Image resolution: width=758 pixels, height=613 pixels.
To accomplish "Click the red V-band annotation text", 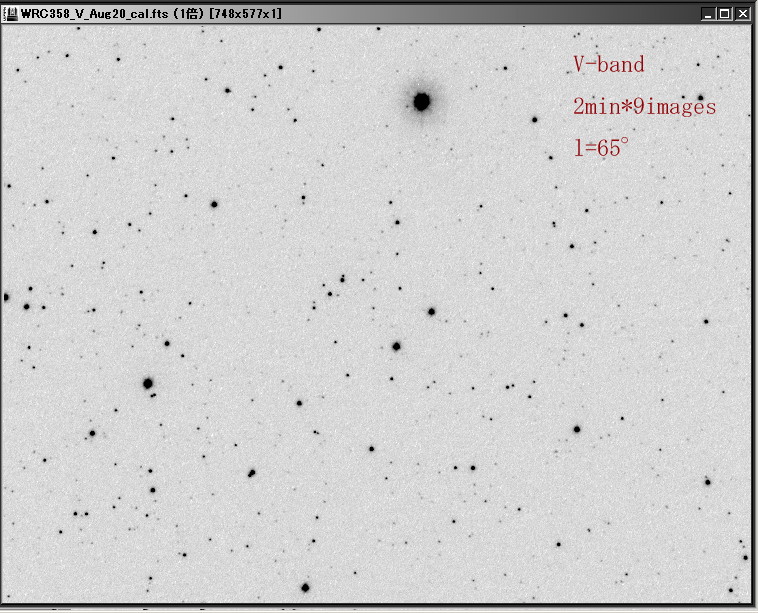I will [609, 64].
